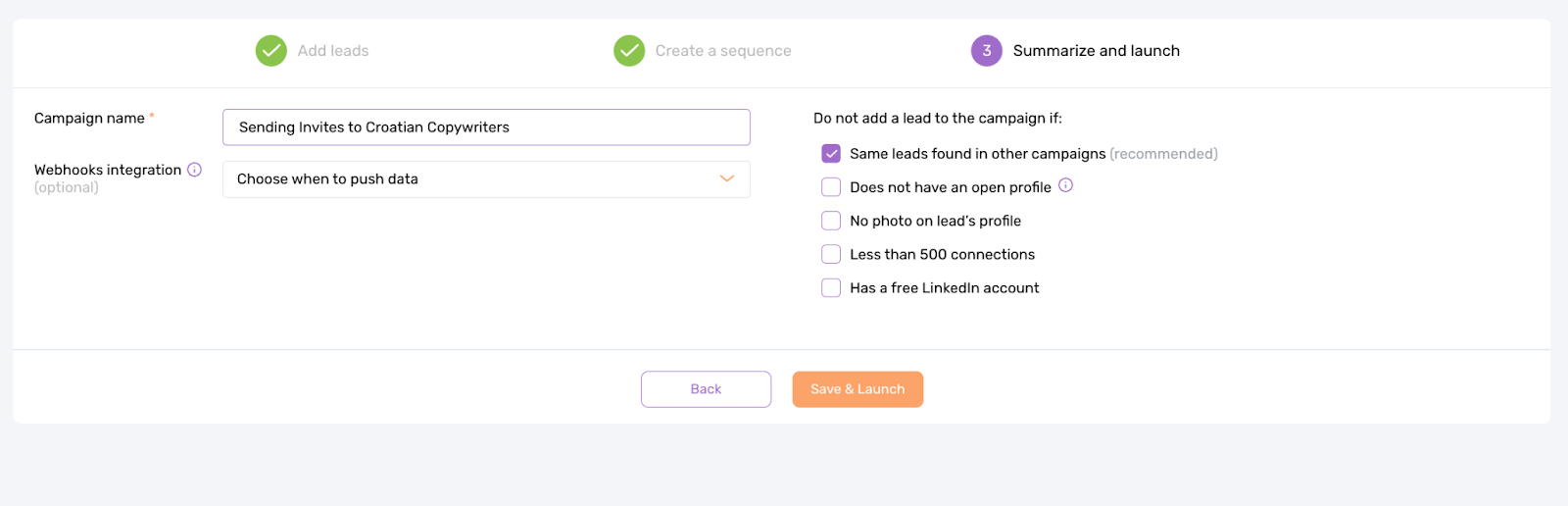Image resolution: width=1568 pixels, height=506 pixels.
Task: Uncheck Same leads found in other campaigns
Action: (831, 154)
